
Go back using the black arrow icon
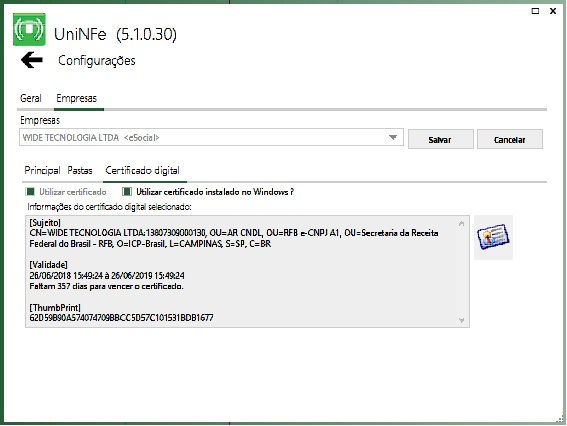coord(32,60)
